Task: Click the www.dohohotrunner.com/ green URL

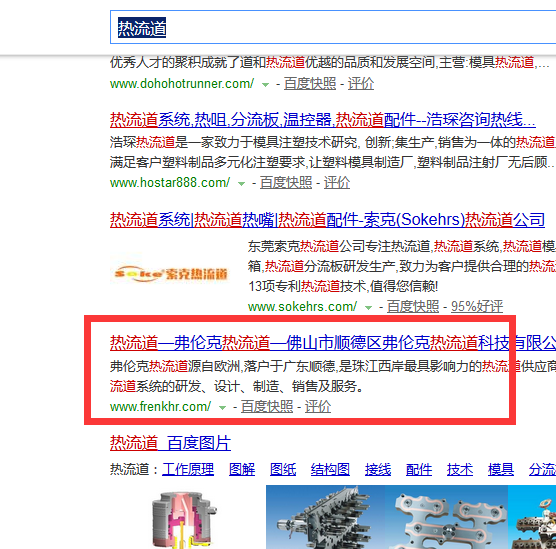Action: click(182, 84)
